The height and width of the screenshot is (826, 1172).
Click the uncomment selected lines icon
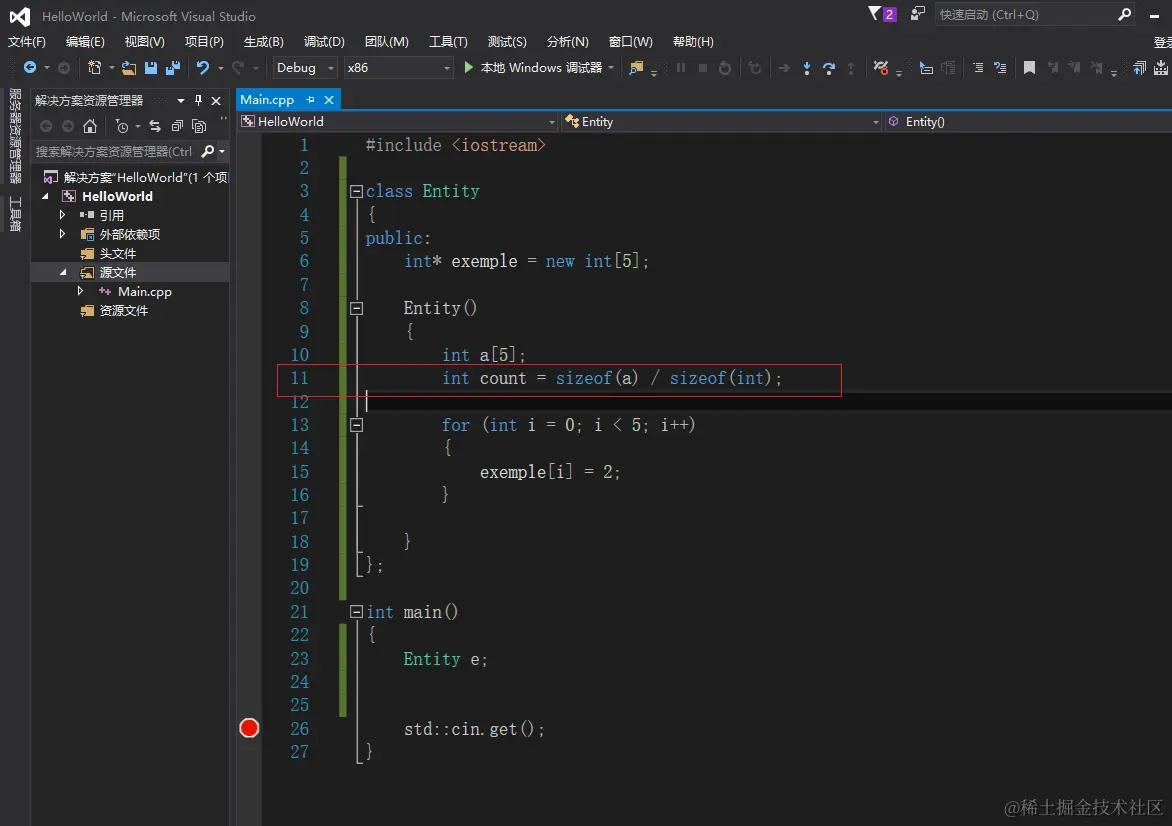1000,68
